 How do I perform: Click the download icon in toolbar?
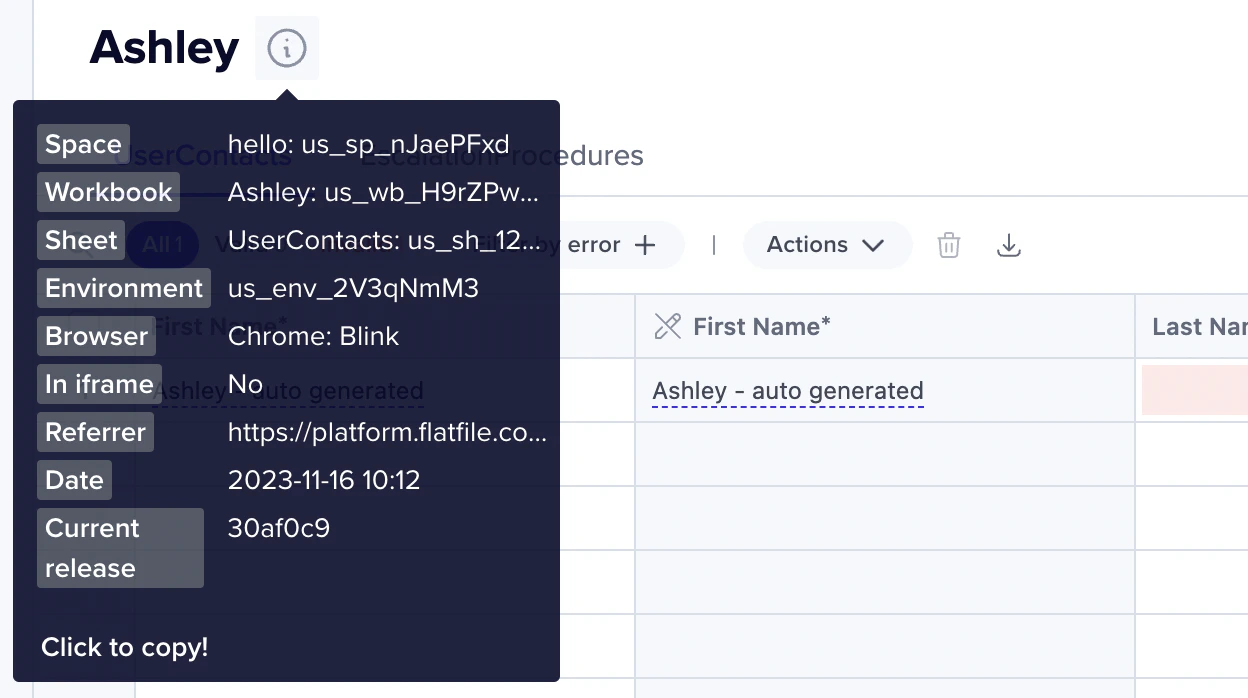point(1010,245)
